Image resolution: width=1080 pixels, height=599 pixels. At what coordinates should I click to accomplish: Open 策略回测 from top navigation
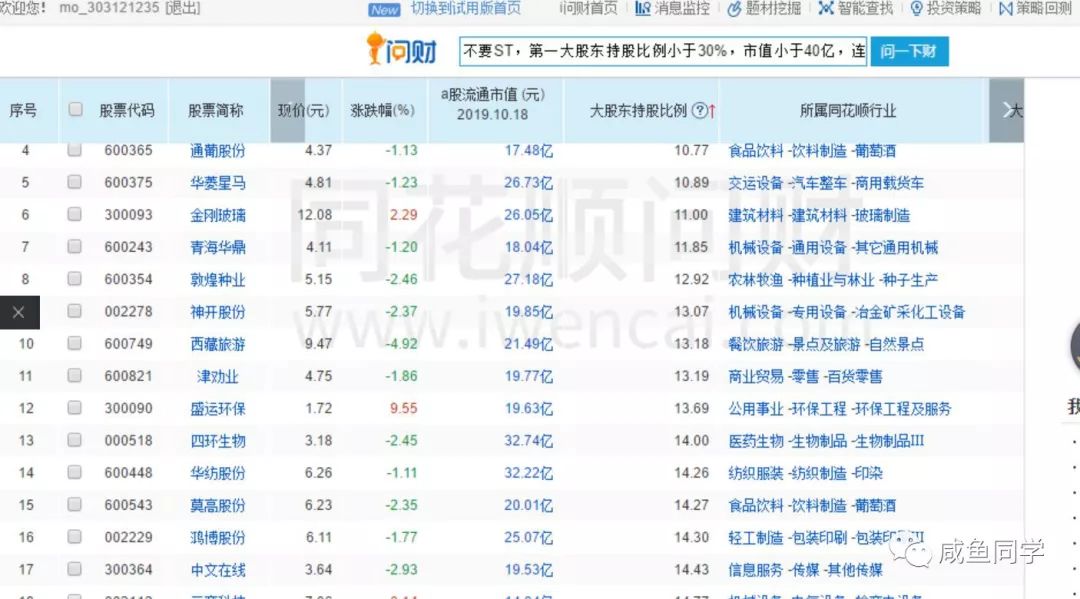tap(1035, 9)
